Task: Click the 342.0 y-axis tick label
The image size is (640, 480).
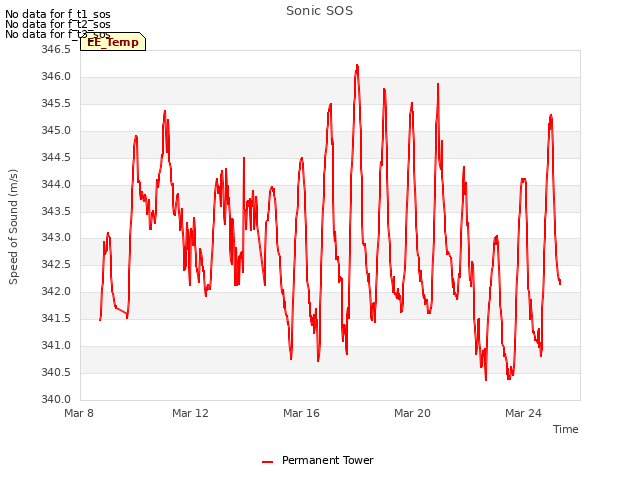Action: point(56,291)
